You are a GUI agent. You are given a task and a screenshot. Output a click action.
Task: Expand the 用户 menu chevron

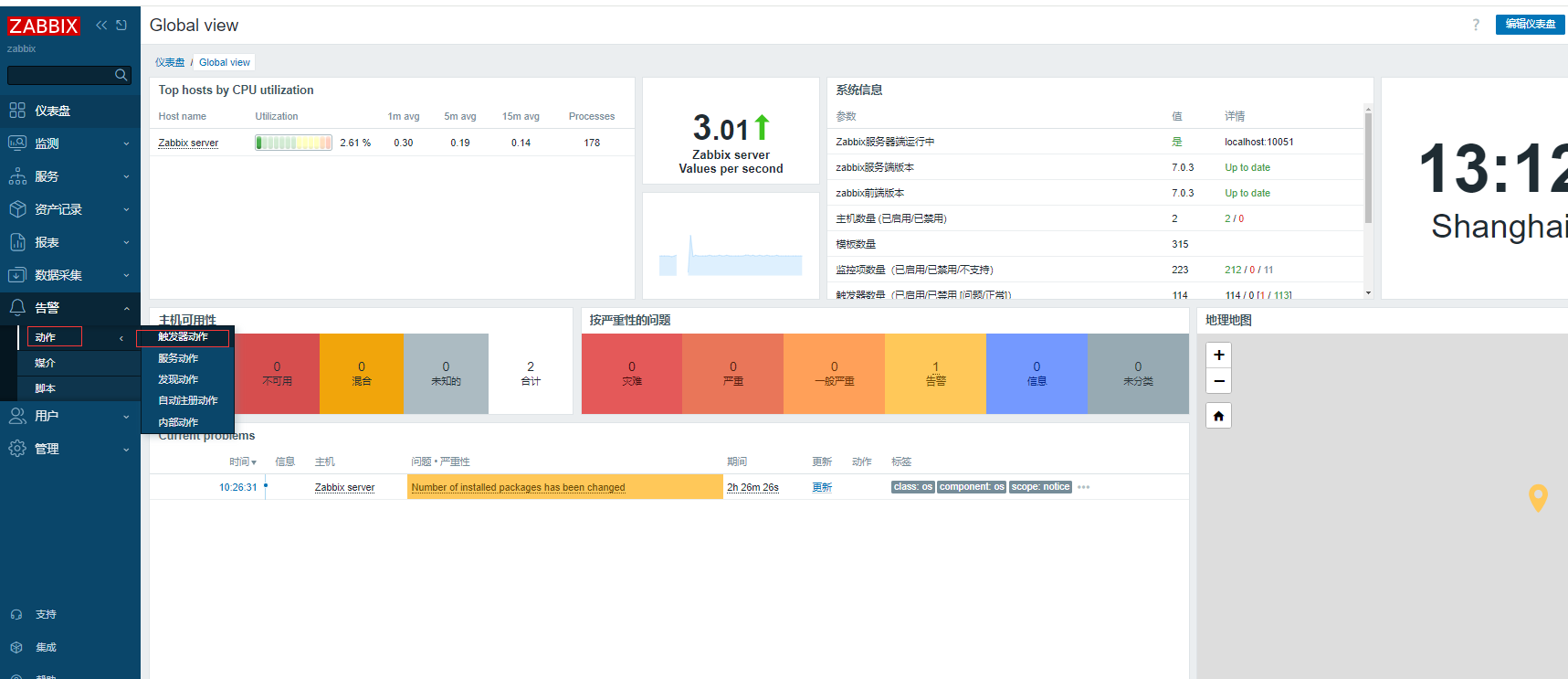(x=126, y=416)
